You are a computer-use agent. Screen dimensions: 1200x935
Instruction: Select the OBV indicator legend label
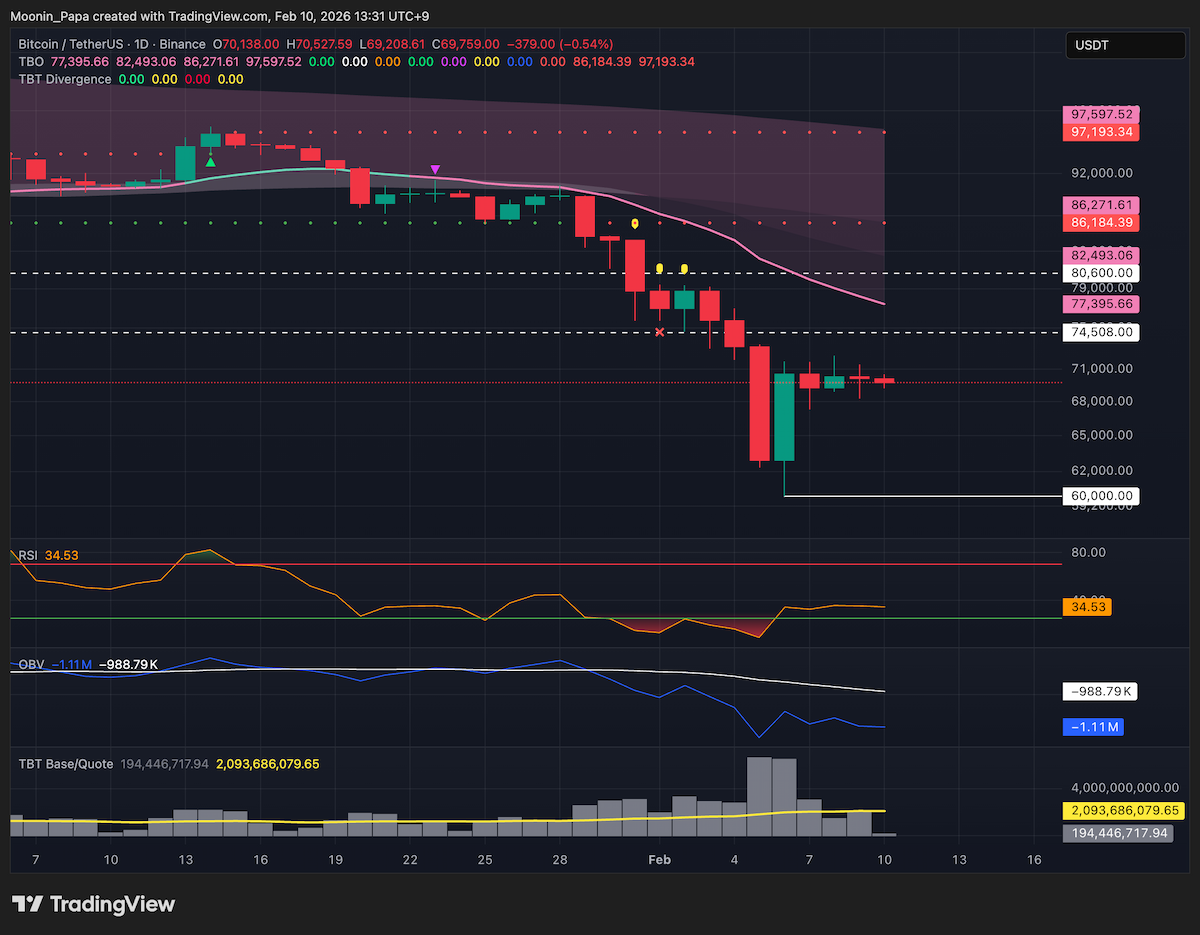[x=30, y=664]
